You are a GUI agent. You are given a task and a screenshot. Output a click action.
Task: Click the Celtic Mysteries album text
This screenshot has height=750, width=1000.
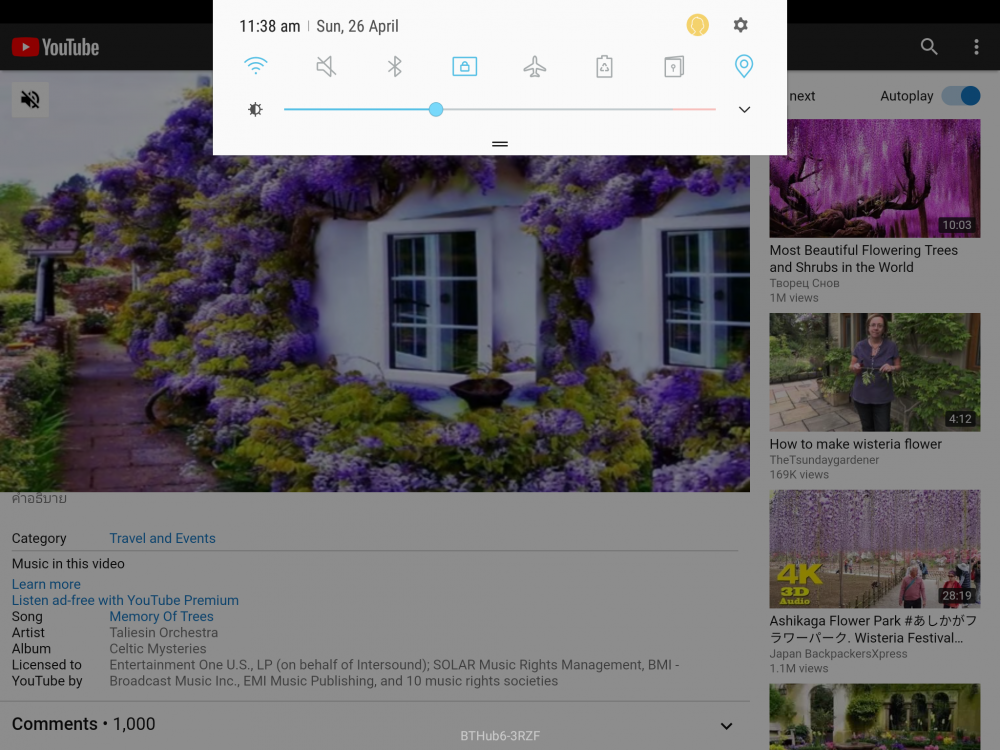158,649
